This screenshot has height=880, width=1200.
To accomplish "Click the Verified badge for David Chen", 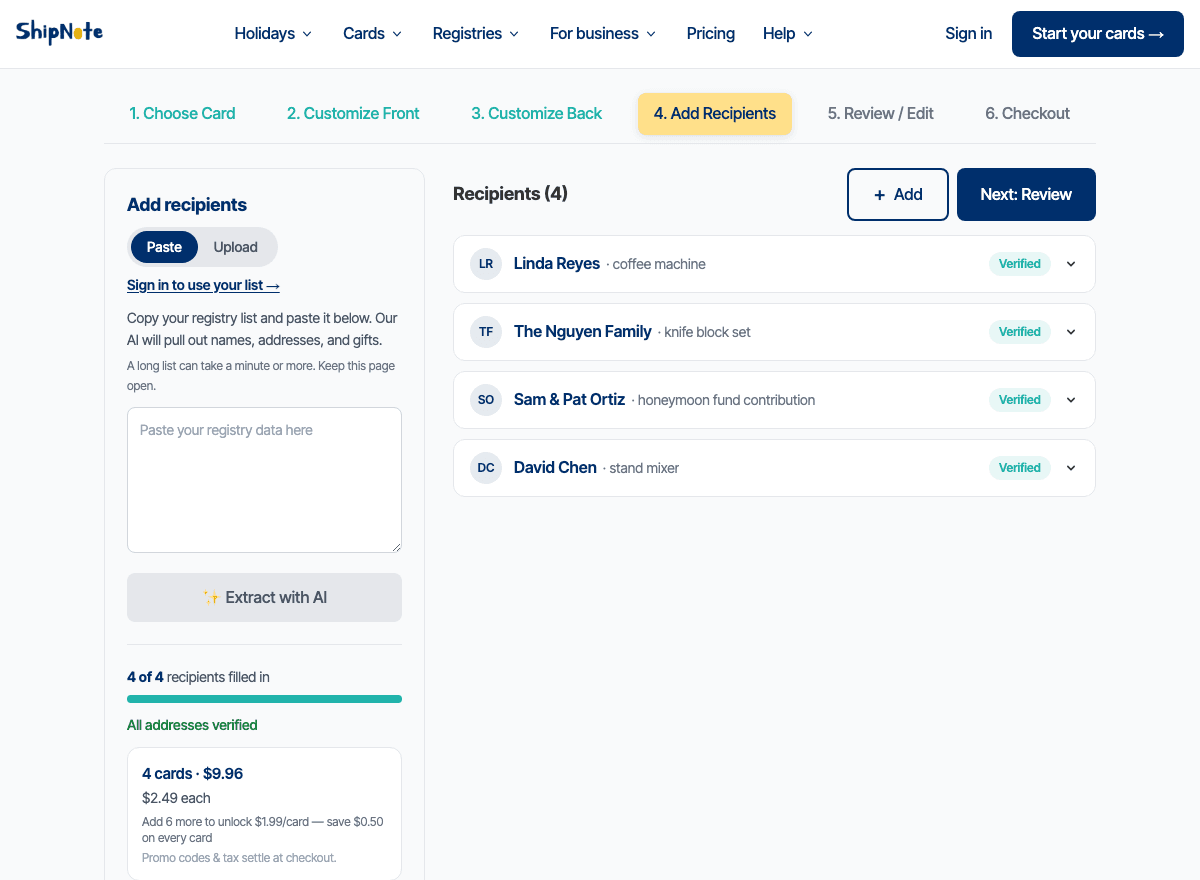I will click(1020, 468).
